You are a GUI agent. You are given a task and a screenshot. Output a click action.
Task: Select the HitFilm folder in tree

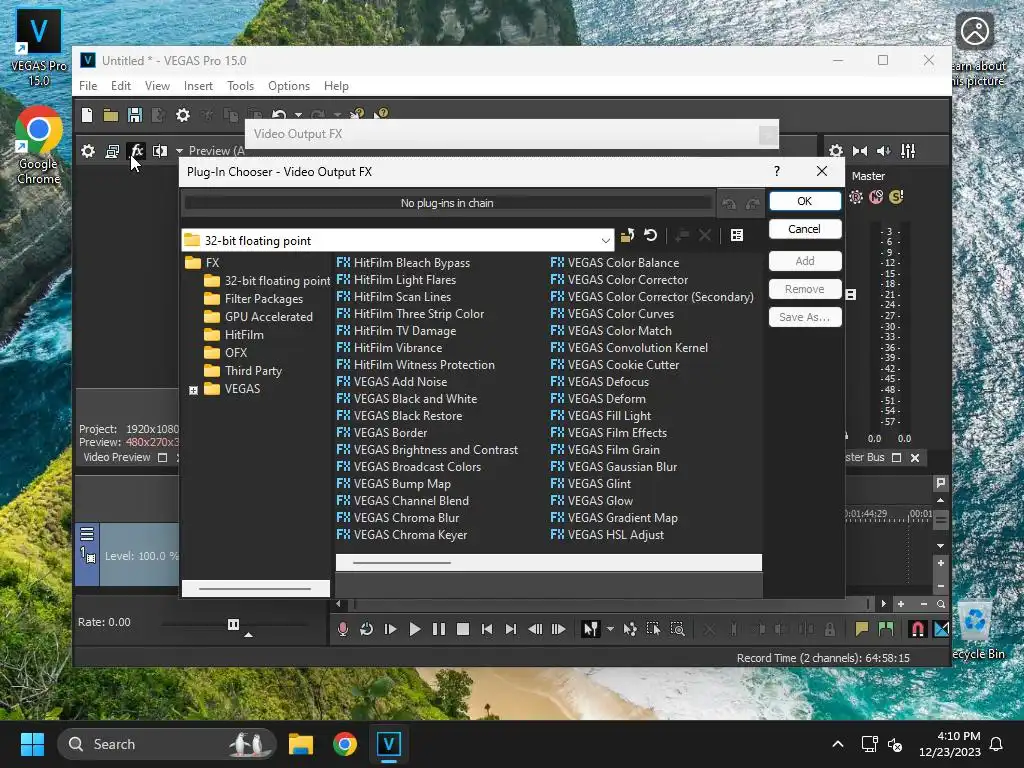234,334
